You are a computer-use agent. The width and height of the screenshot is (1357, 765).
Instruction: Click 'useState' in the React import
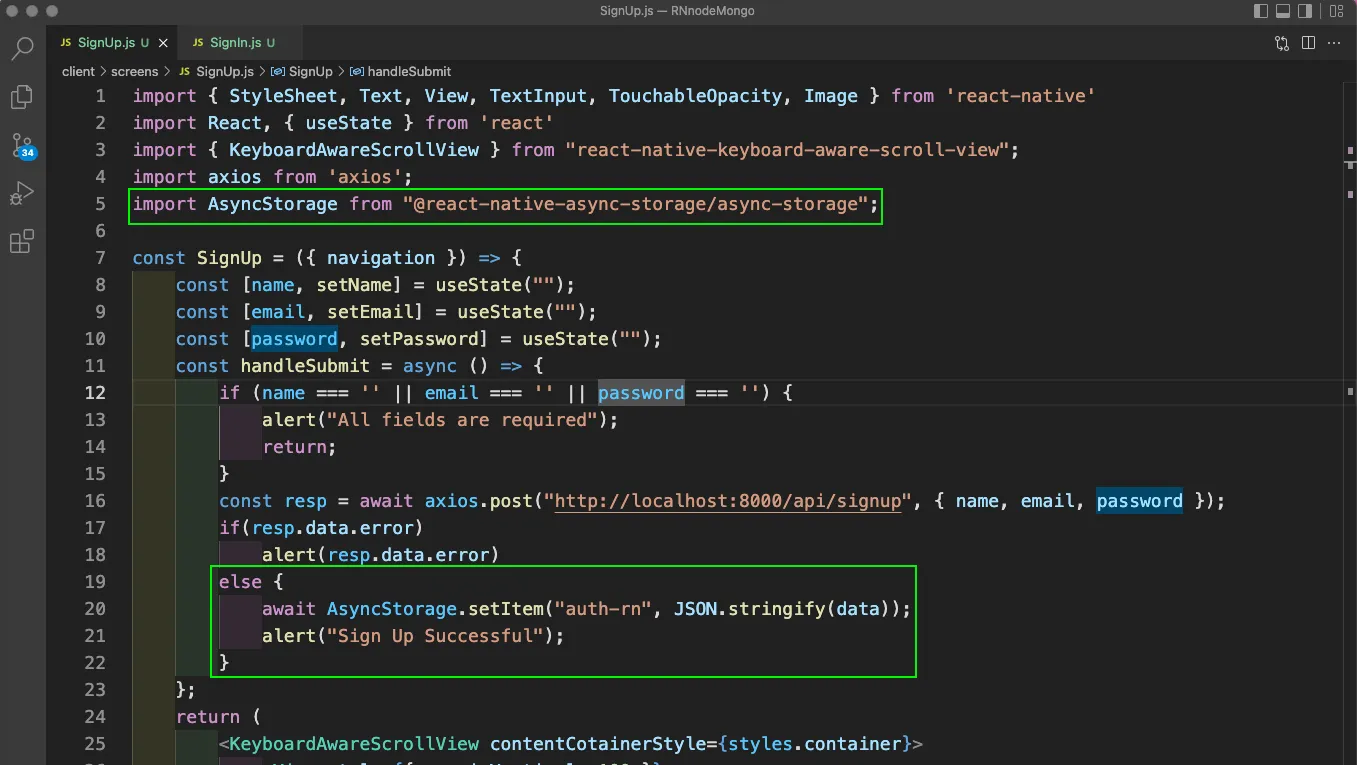(x=349, y=123)
